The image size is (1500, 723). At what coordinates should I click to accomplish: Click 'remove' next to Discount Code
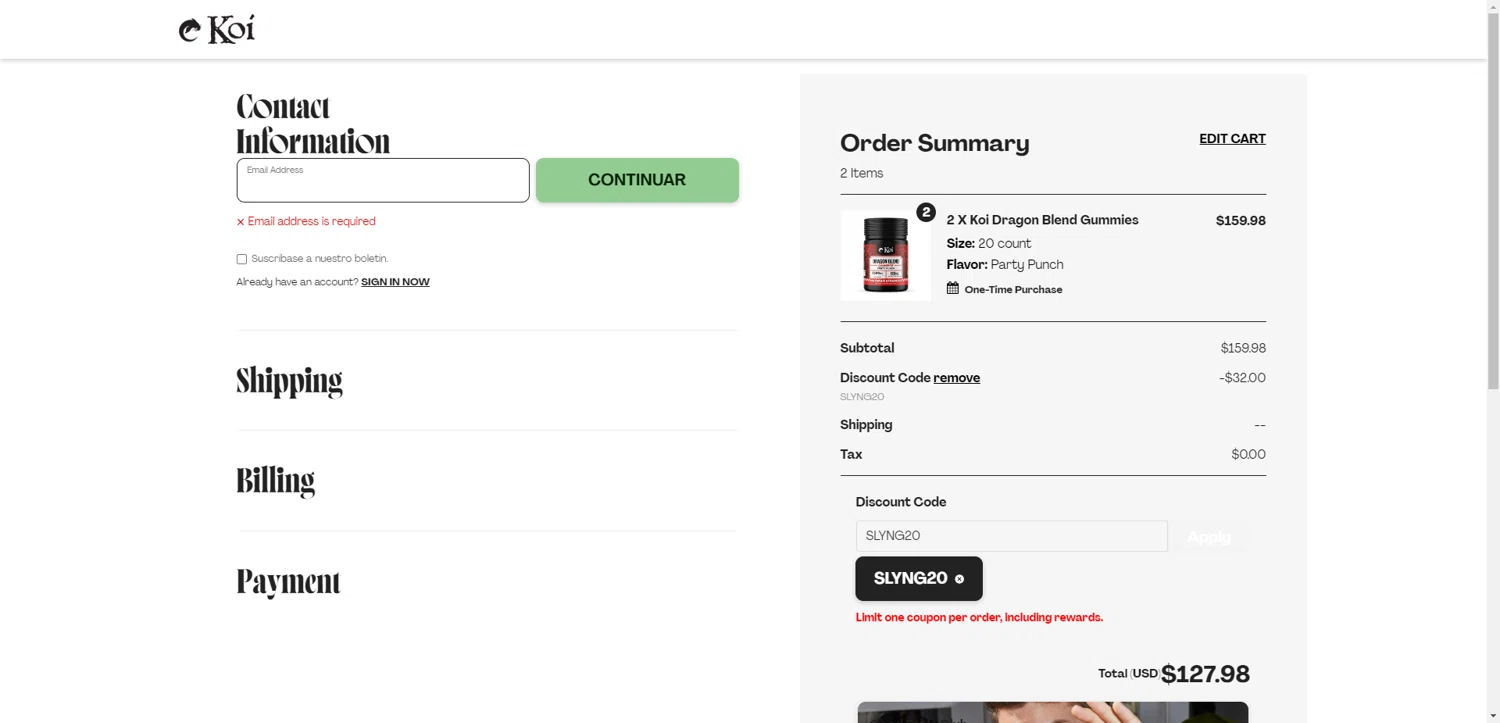956,378
